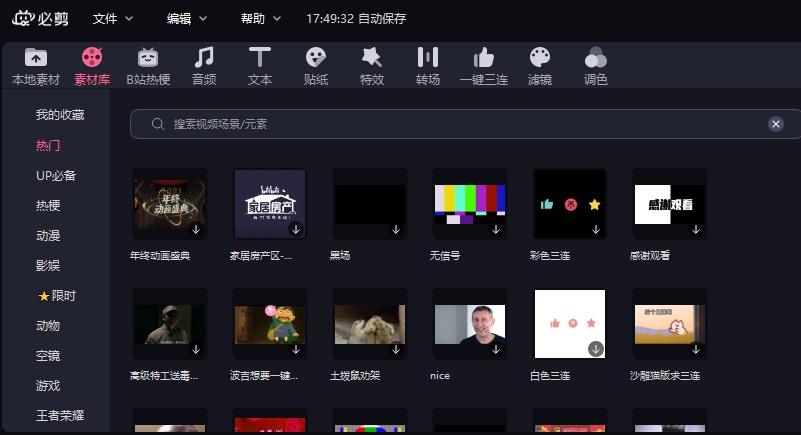Open the 一键三连 thumbs-up panel
Viewport: 801px width, 435px height.
[x=484, y=66]
